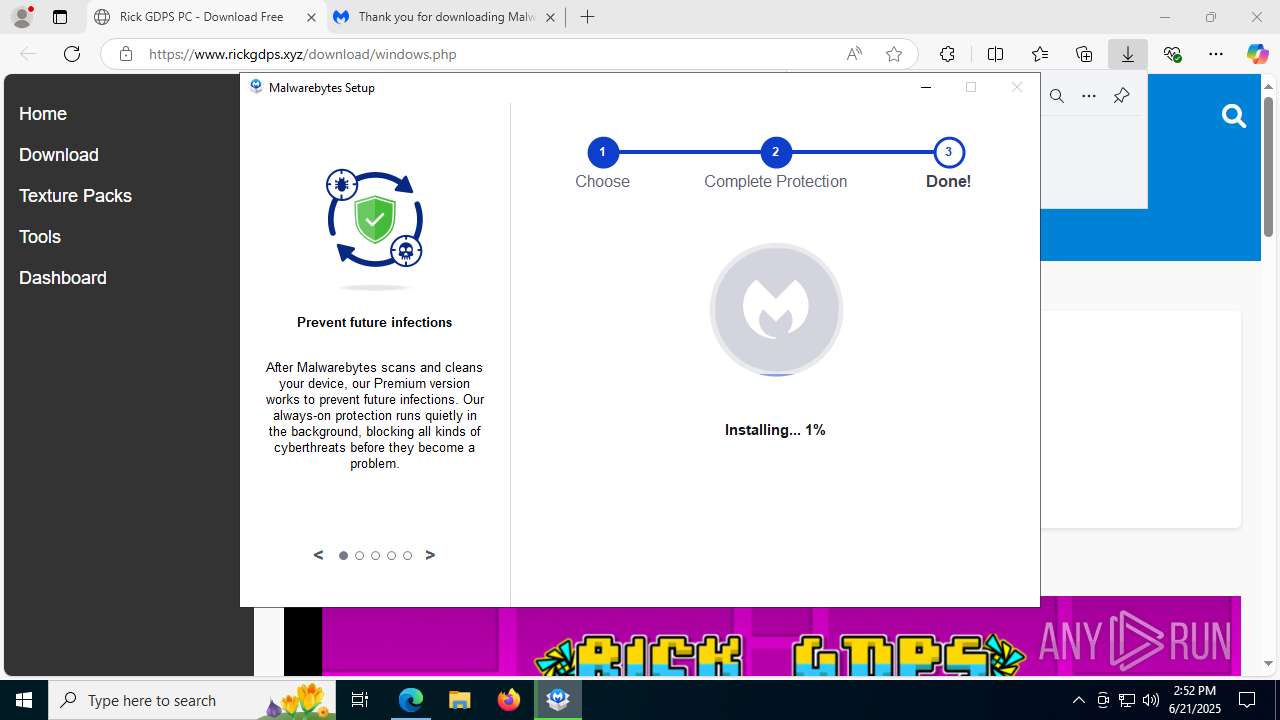Switch to the Rick GDPS PC tab

point(200,17)
